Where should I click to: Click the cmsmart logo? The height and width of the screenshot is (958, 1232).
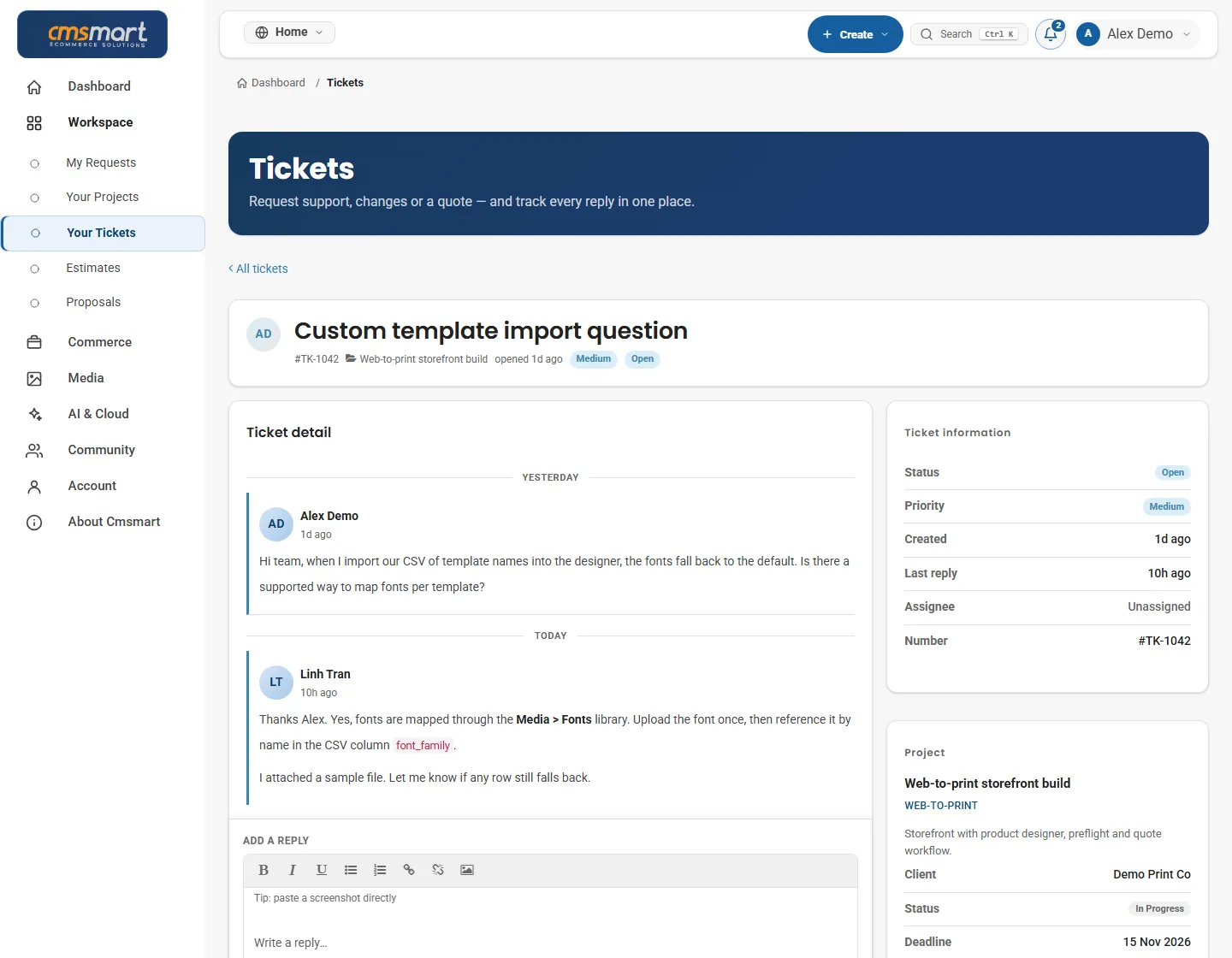[x=92, y=34]
